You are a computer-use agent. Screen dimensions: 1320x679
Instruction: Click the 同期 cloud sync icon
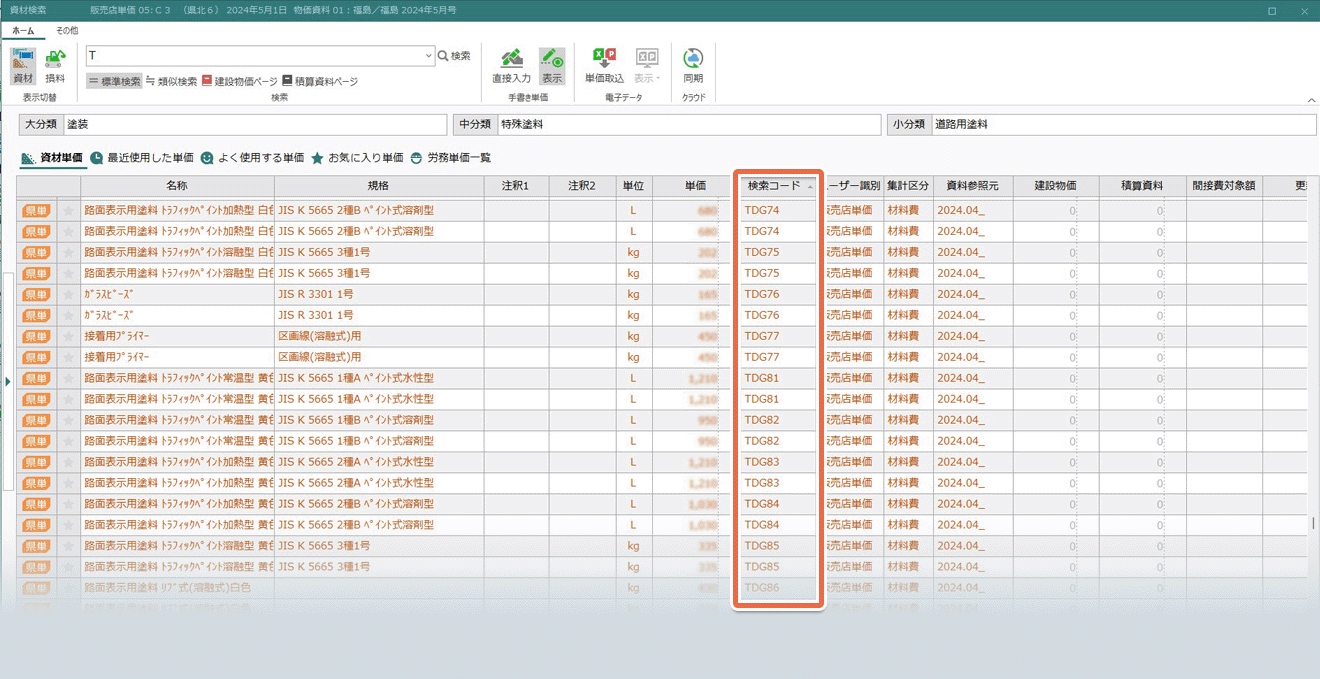693,67
